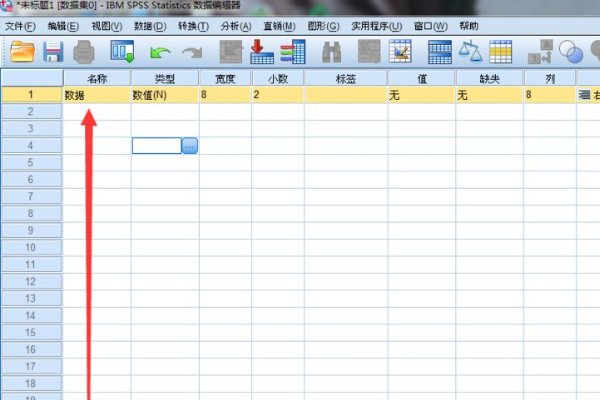Select the empty 标签 cell in row 1
The width and height of the screenshot is (600, 400).
pos(346,95)
